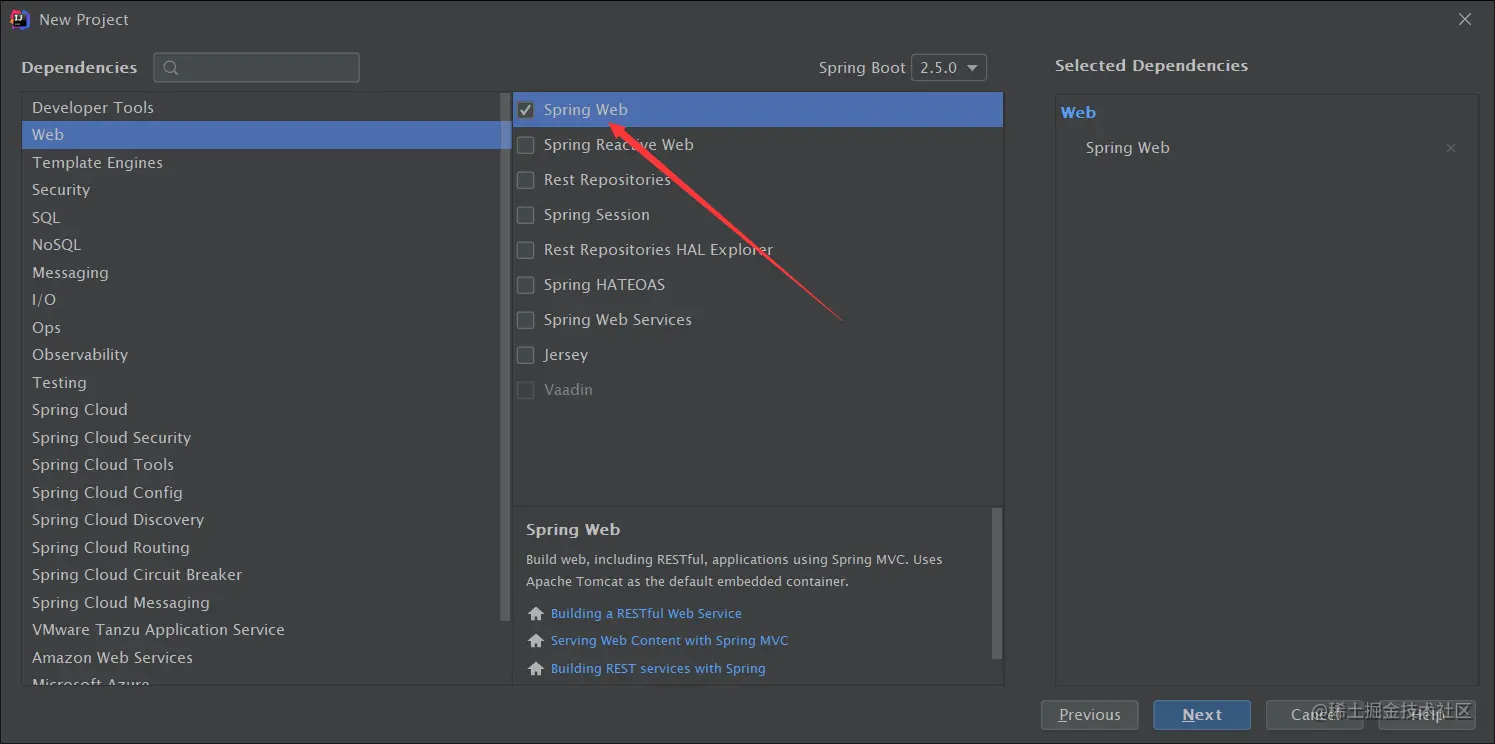Select the Security category
Screen dimensions: 1495x744
[266, 190]
